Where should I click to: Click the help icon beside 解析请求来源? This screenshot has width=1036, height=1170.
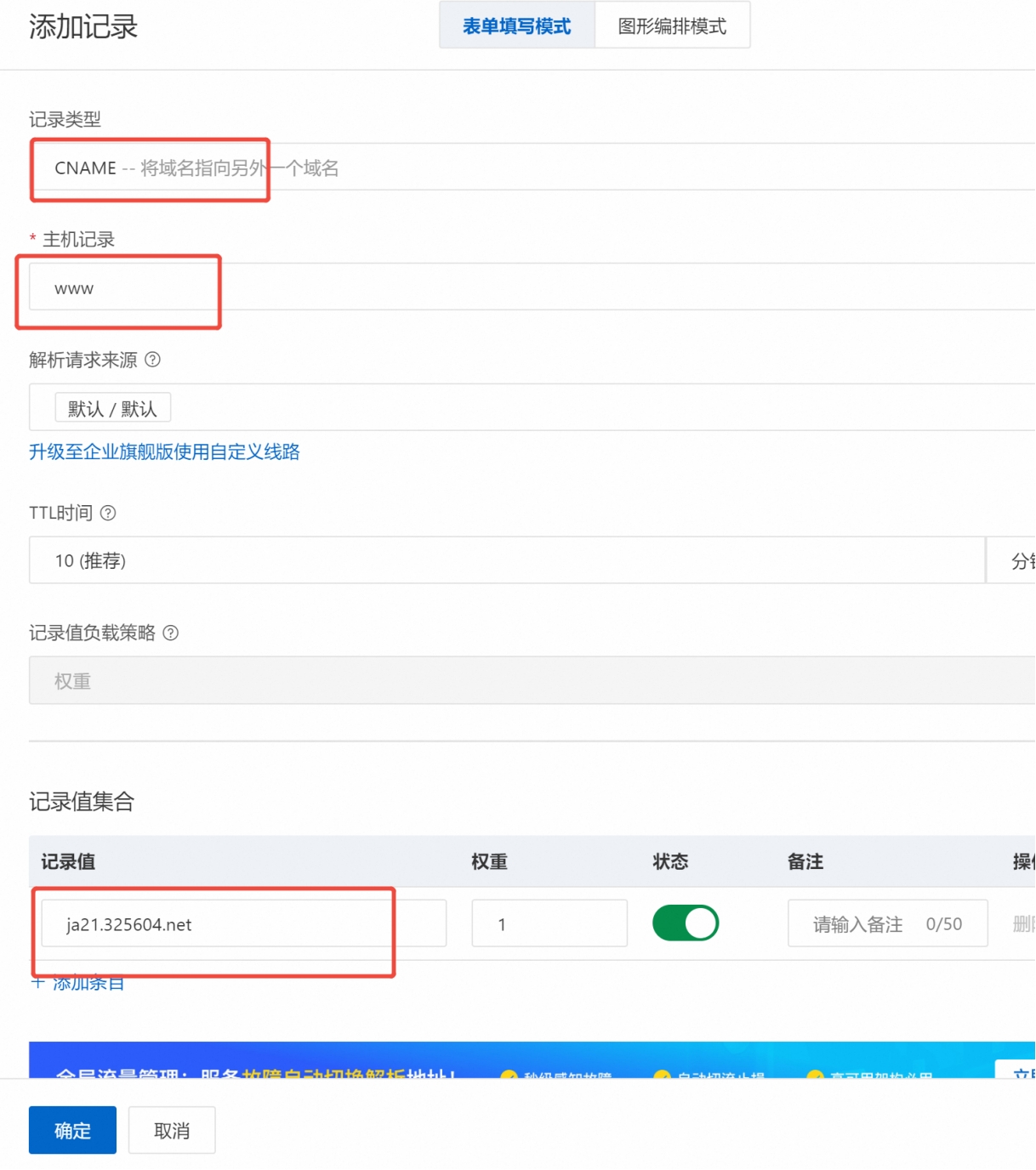[x=152, y=360]
